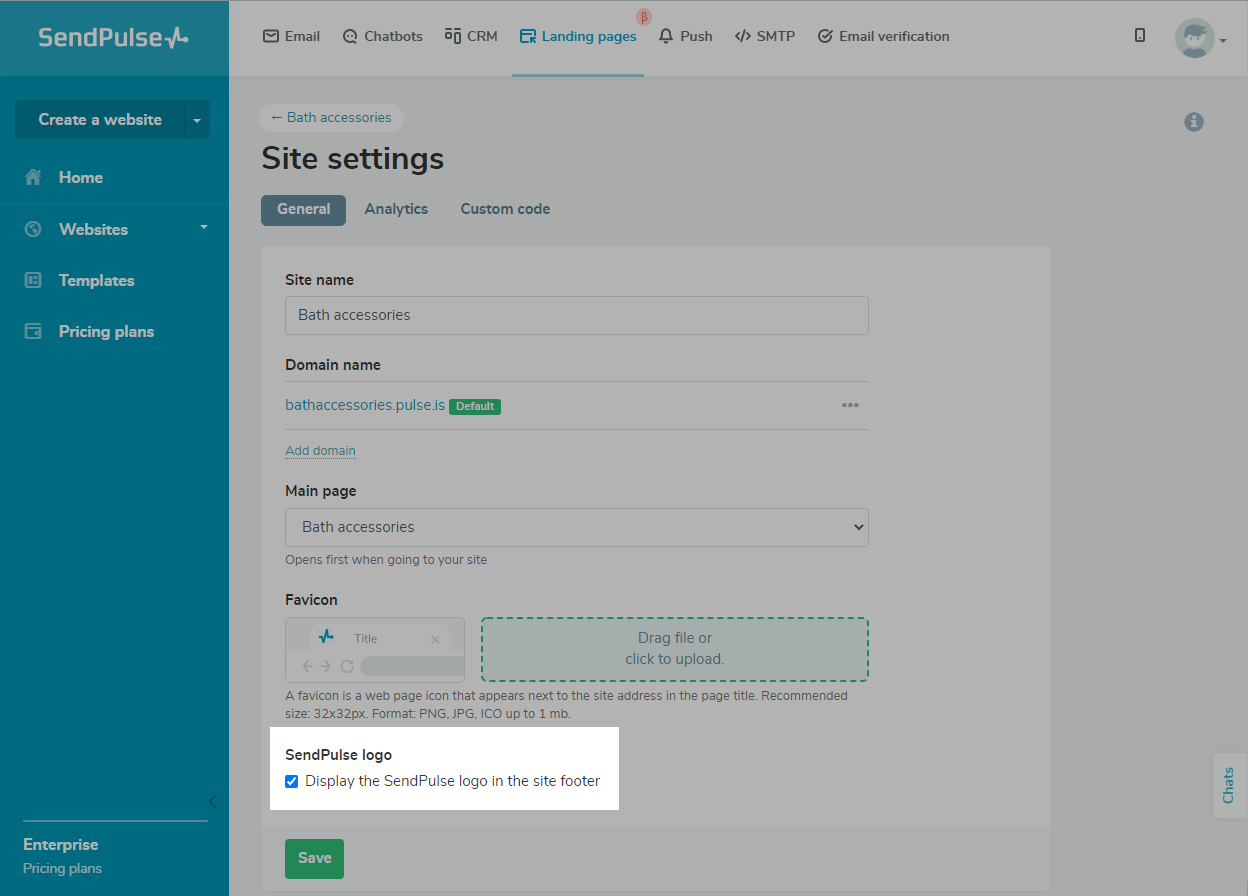The image size is (1248, 896).
Task: Expand the Create a website dropdown arrow
Action: point(197,120)
